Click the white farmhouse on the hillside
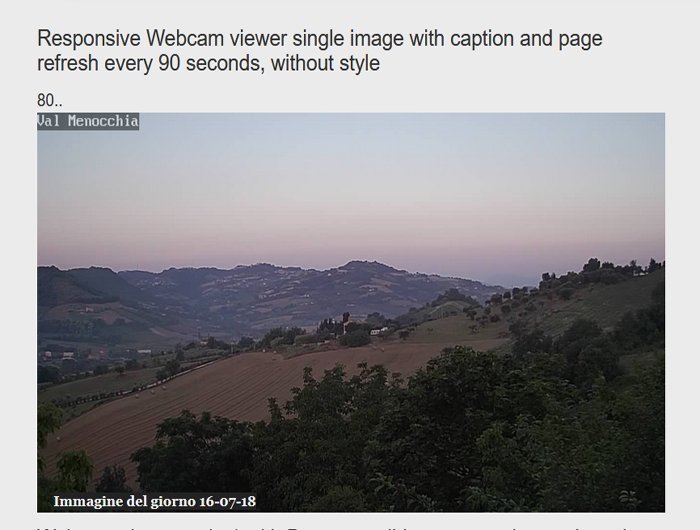 (x=379, y=331)
